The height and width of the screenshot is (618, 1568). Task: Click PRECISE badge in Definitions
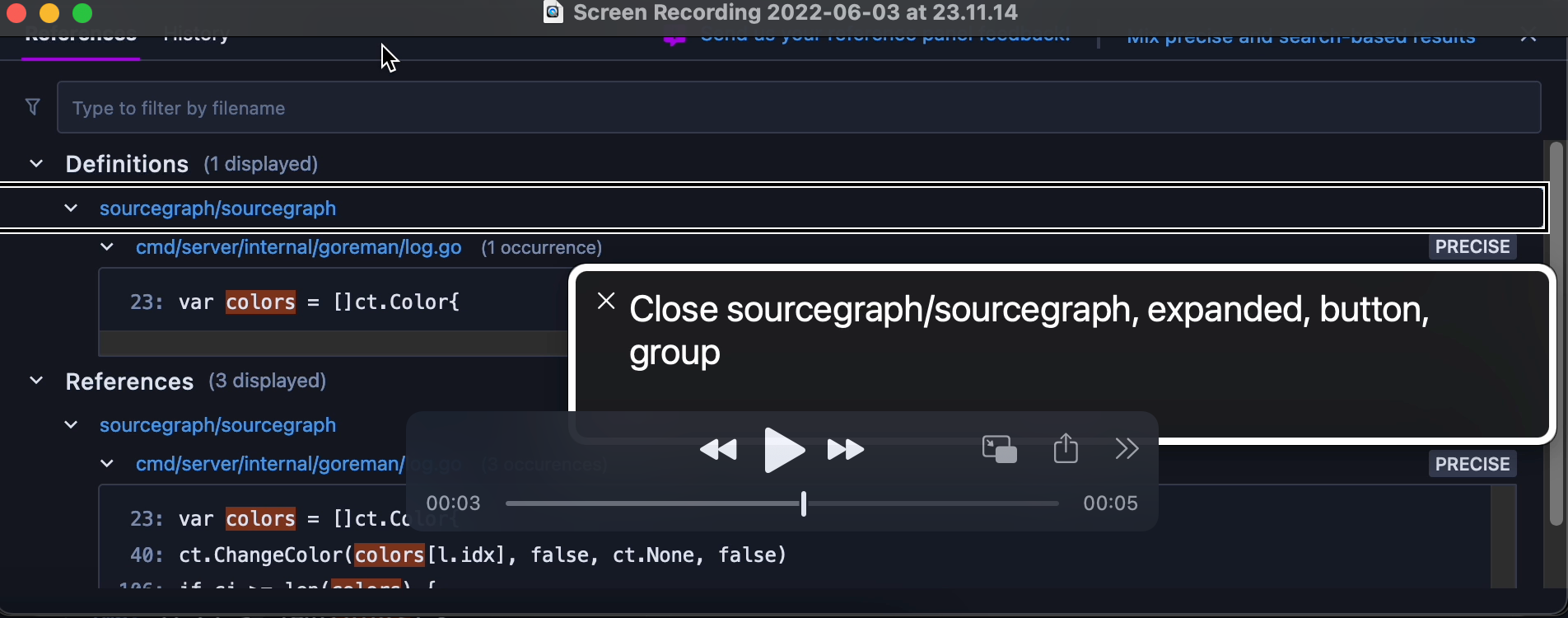click(x=1472, y=247)
